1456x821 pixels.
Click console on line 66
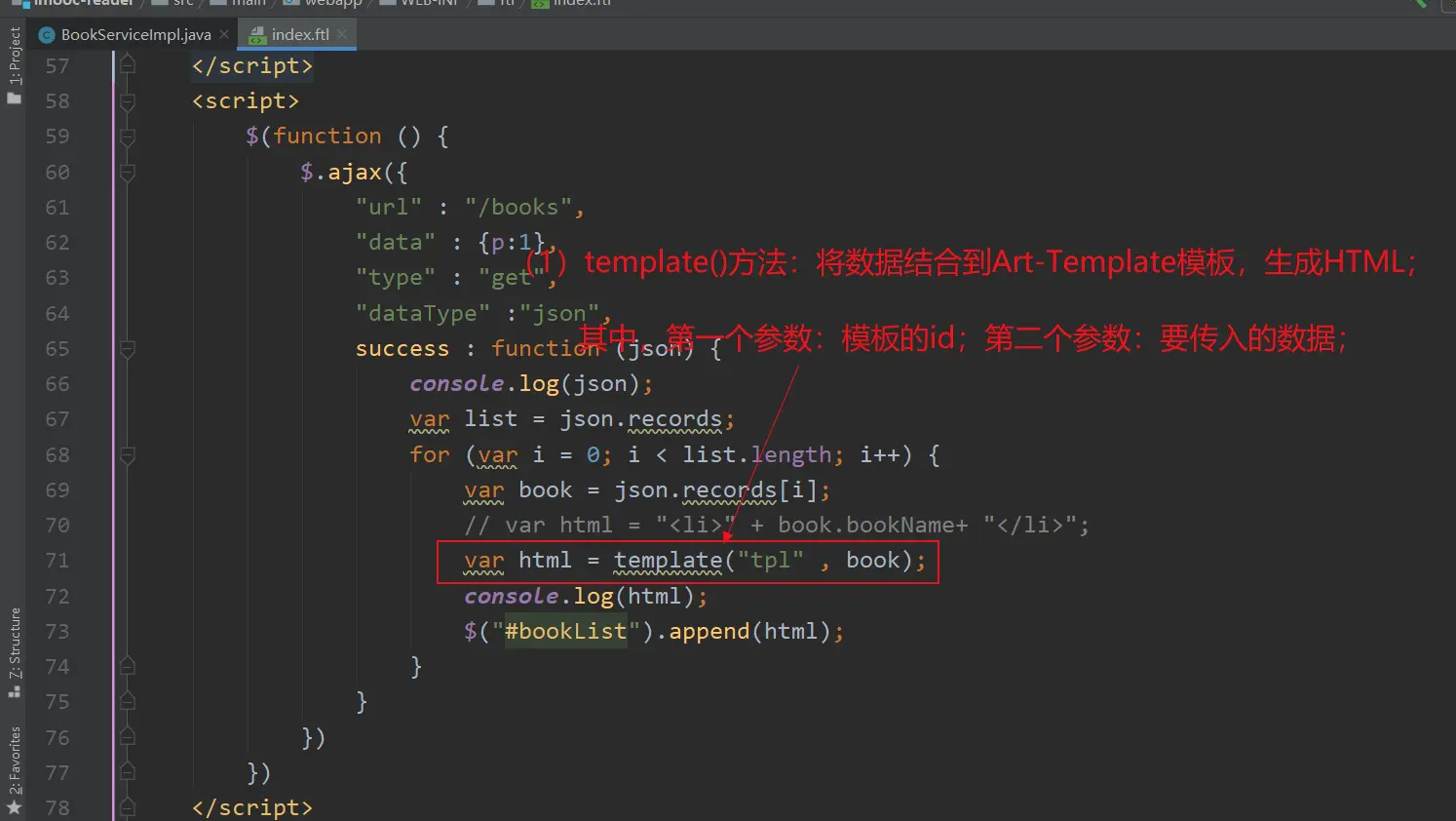[x=457, y=384]
